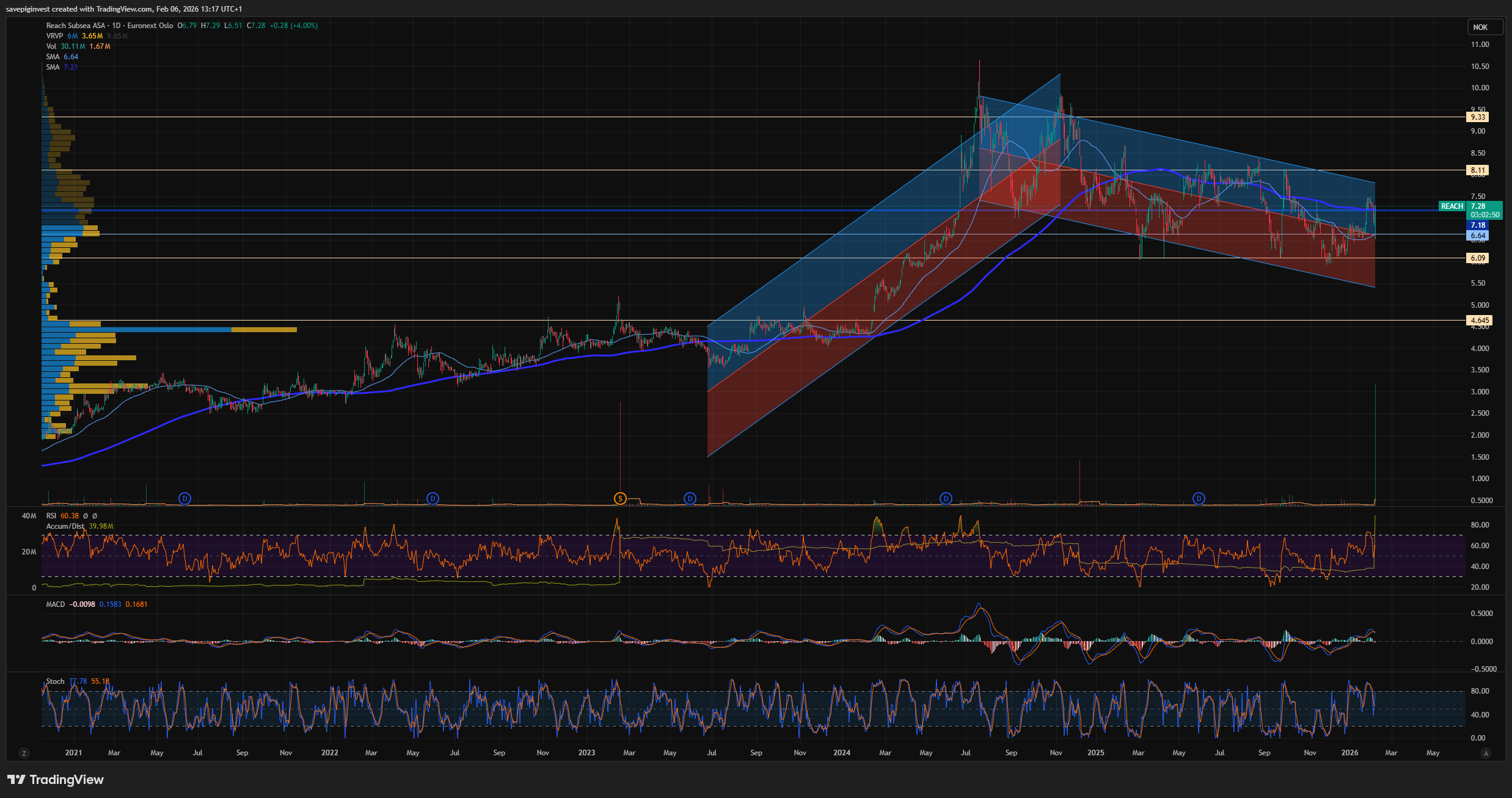This screenshot has height=798, width=1512.
Task: Toggle the A auto-scale button
Action: 1486,753
